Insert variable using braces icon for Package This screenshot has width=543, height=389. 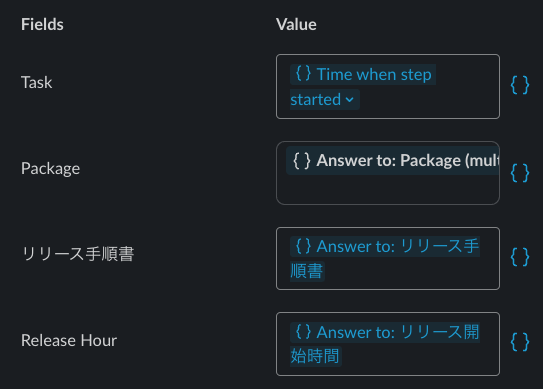[520, 173]
